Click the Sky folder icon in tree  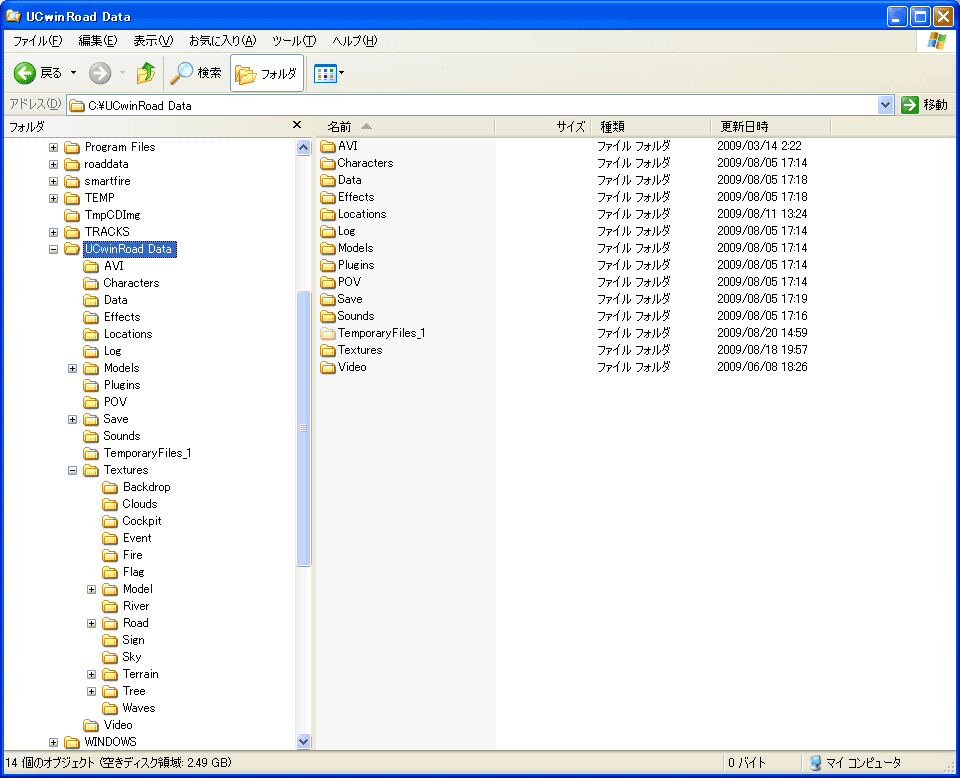110,657
